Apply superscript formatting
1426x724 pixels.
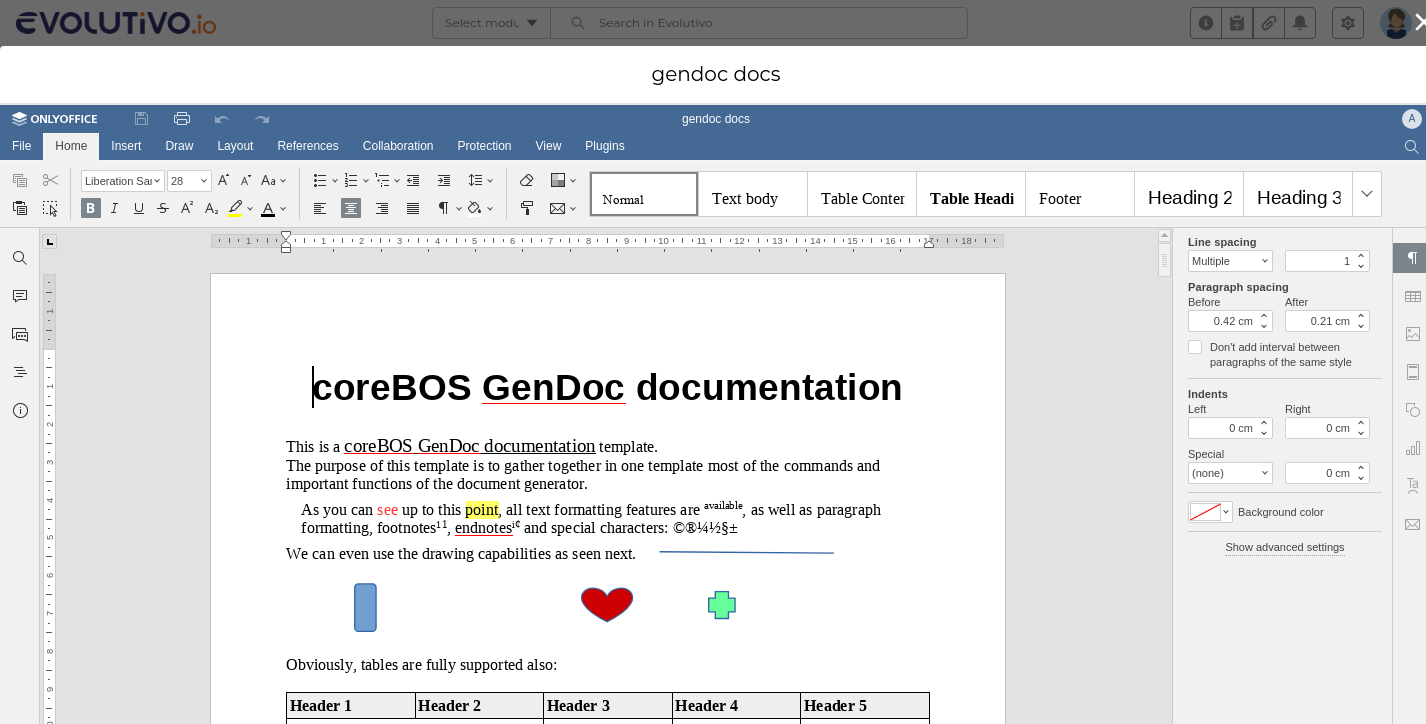(x=187, y=208)
